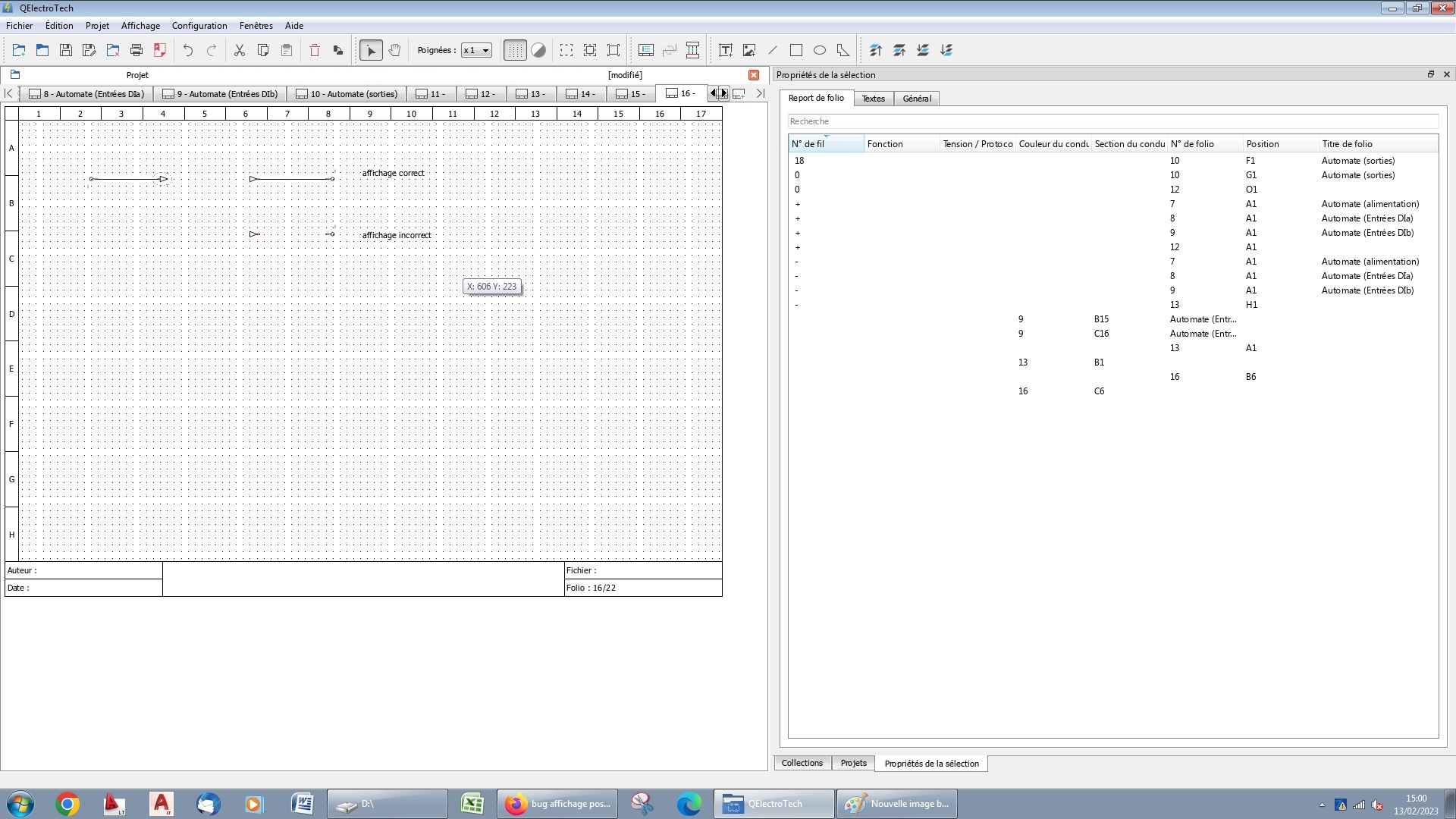Toggle the arrow selection mode button
Viewport: 1456px width, 819px height.
point(371,50)
